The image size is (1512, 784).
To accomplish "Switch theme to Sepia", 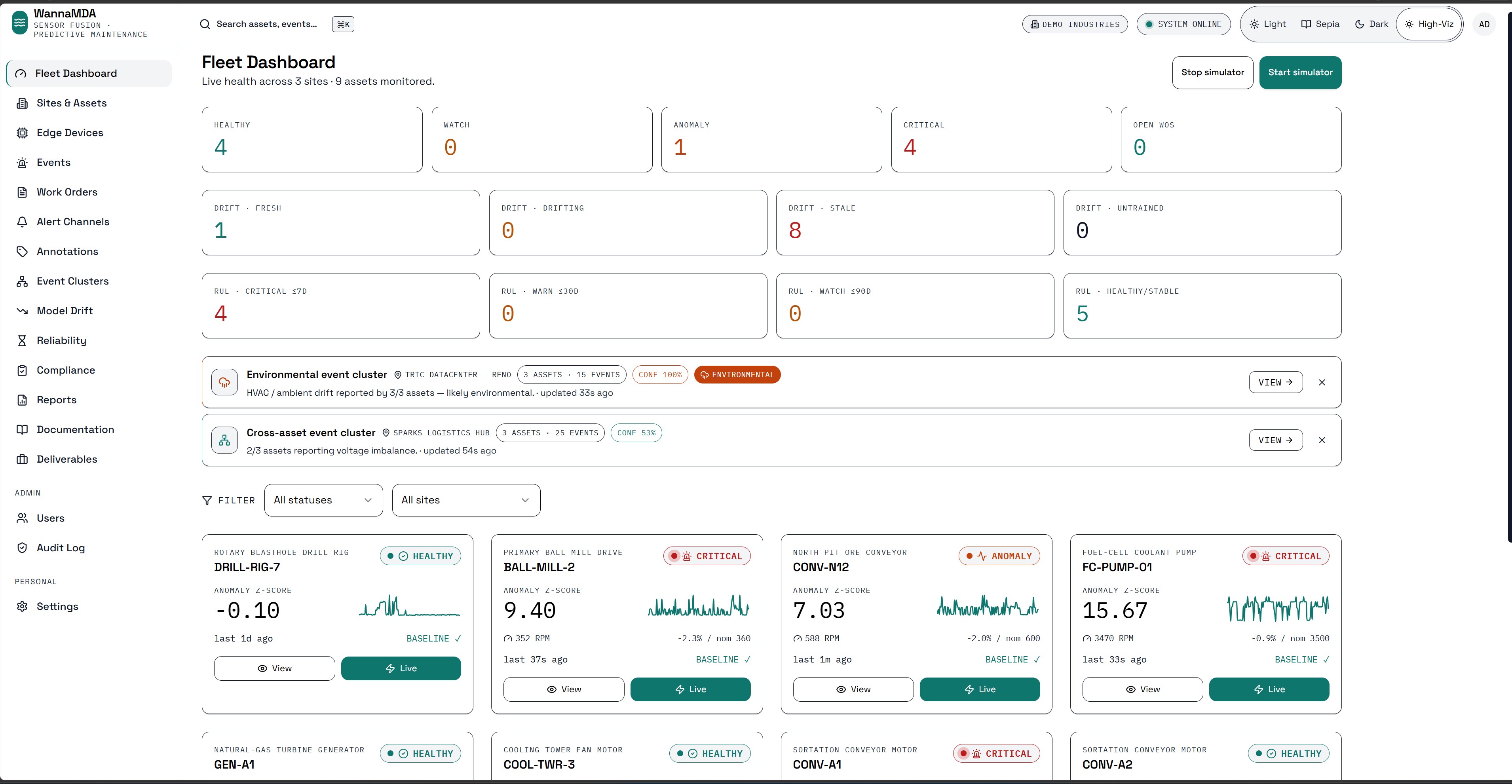I will (1320, 24).
